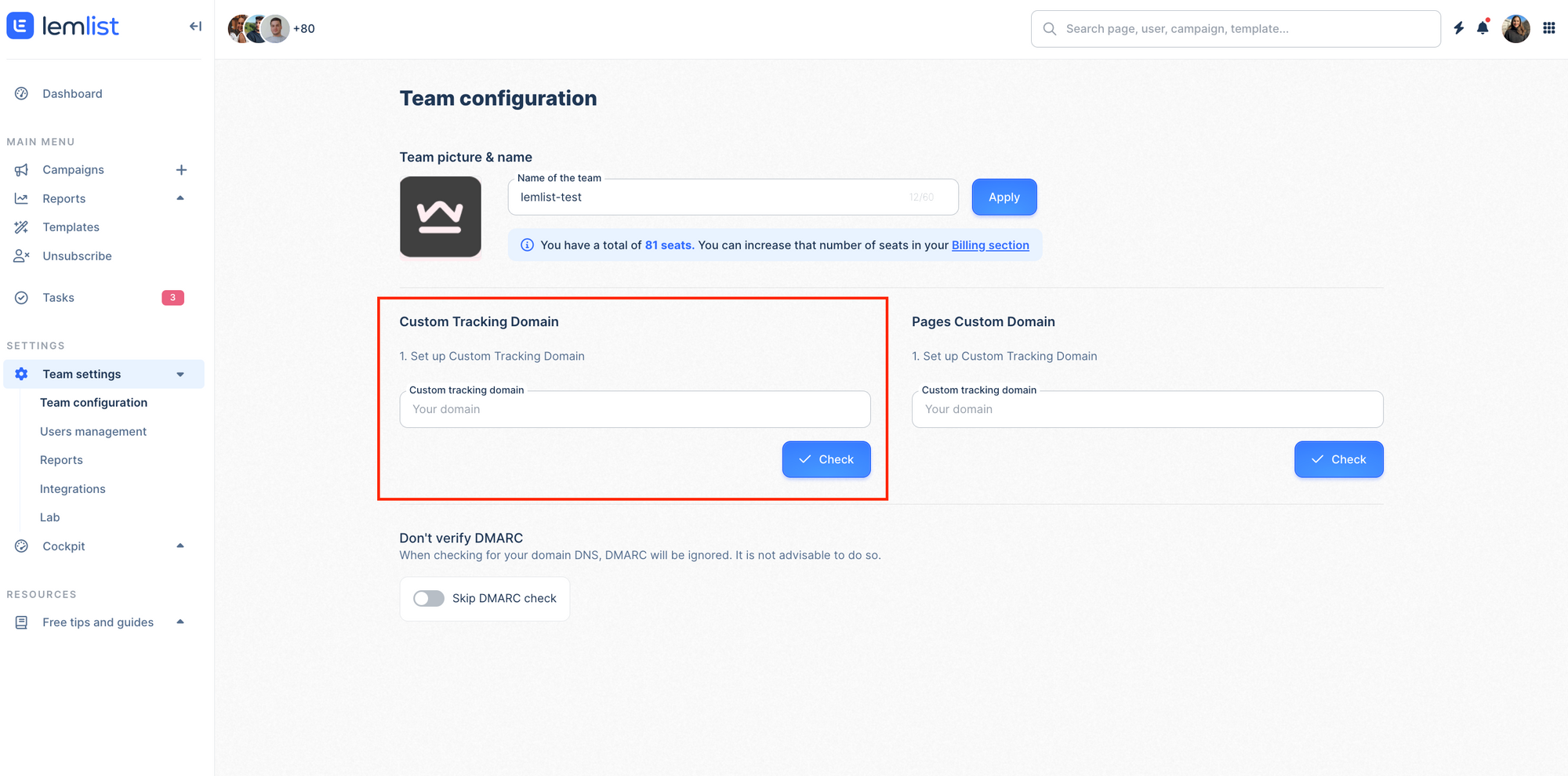This screenshot has width=1568, height=776.
Task: Open the Billing section link
Action: [x=990, y=245]
